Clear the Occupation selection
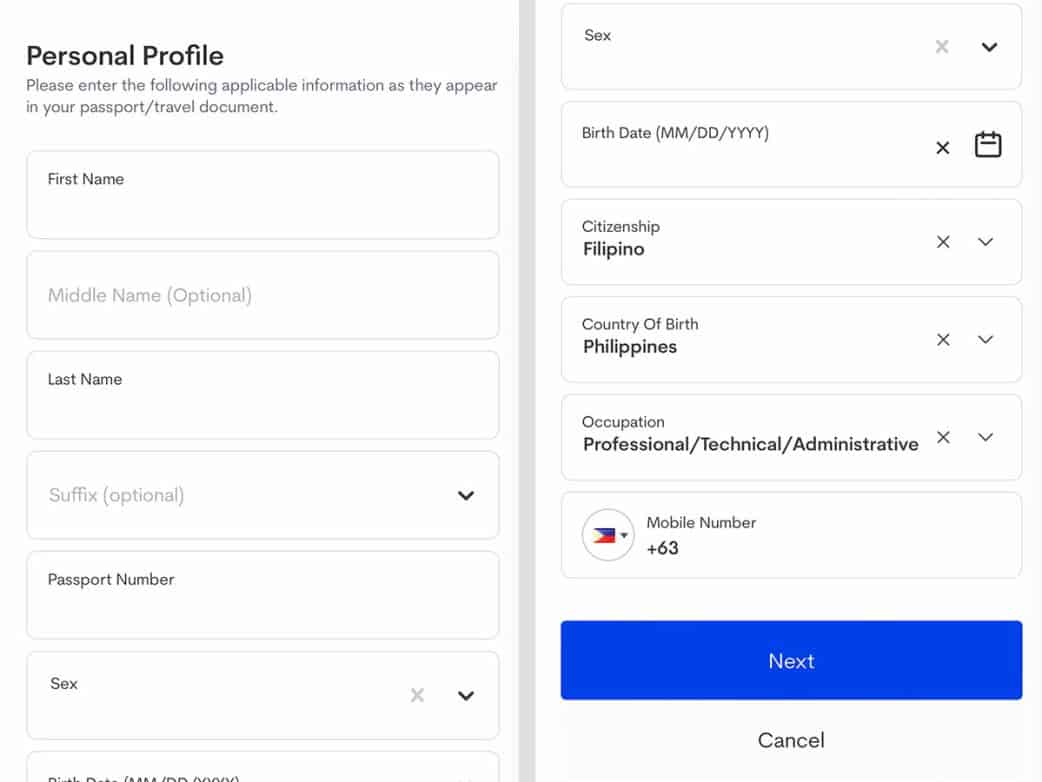 tap(942, 437)
